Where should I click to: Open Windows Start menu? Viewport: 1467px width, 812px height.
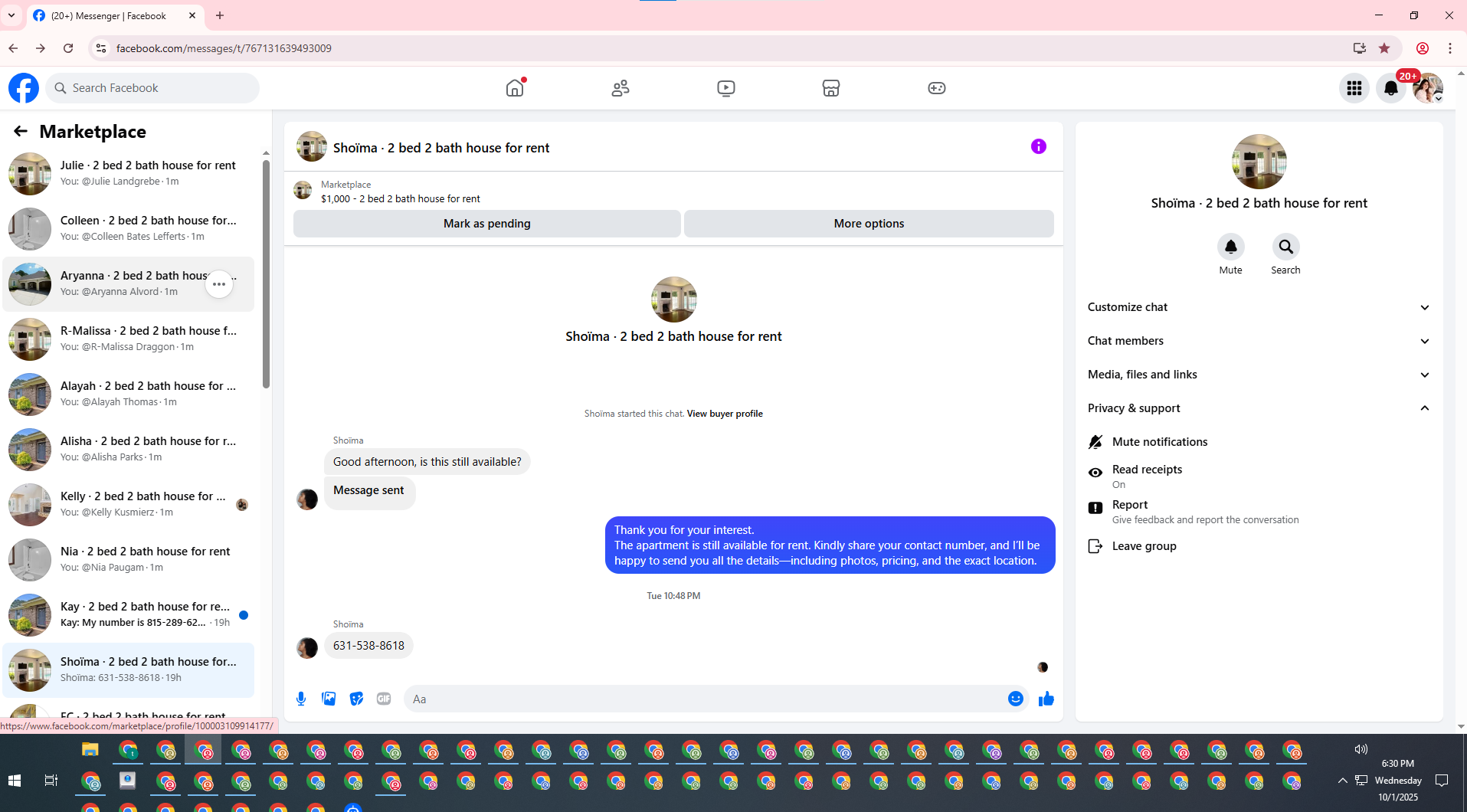pos(15,781)
